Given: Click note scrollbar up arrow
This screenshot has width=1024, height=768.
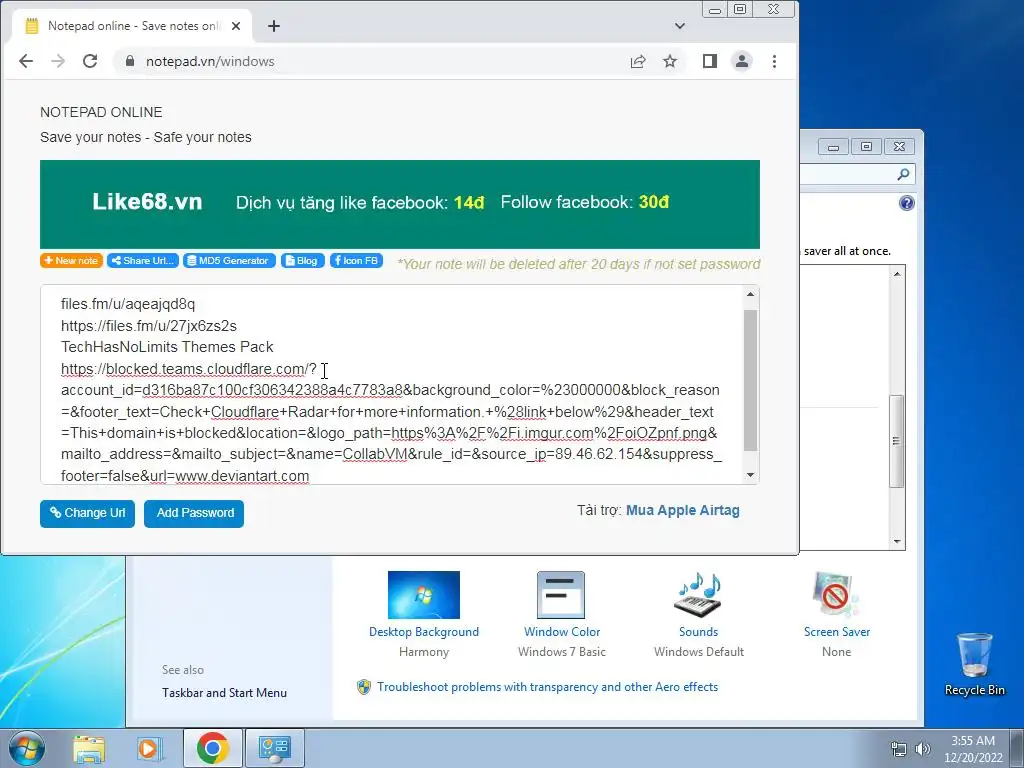Looking at the screenshot, I should (x=750, y=294).
